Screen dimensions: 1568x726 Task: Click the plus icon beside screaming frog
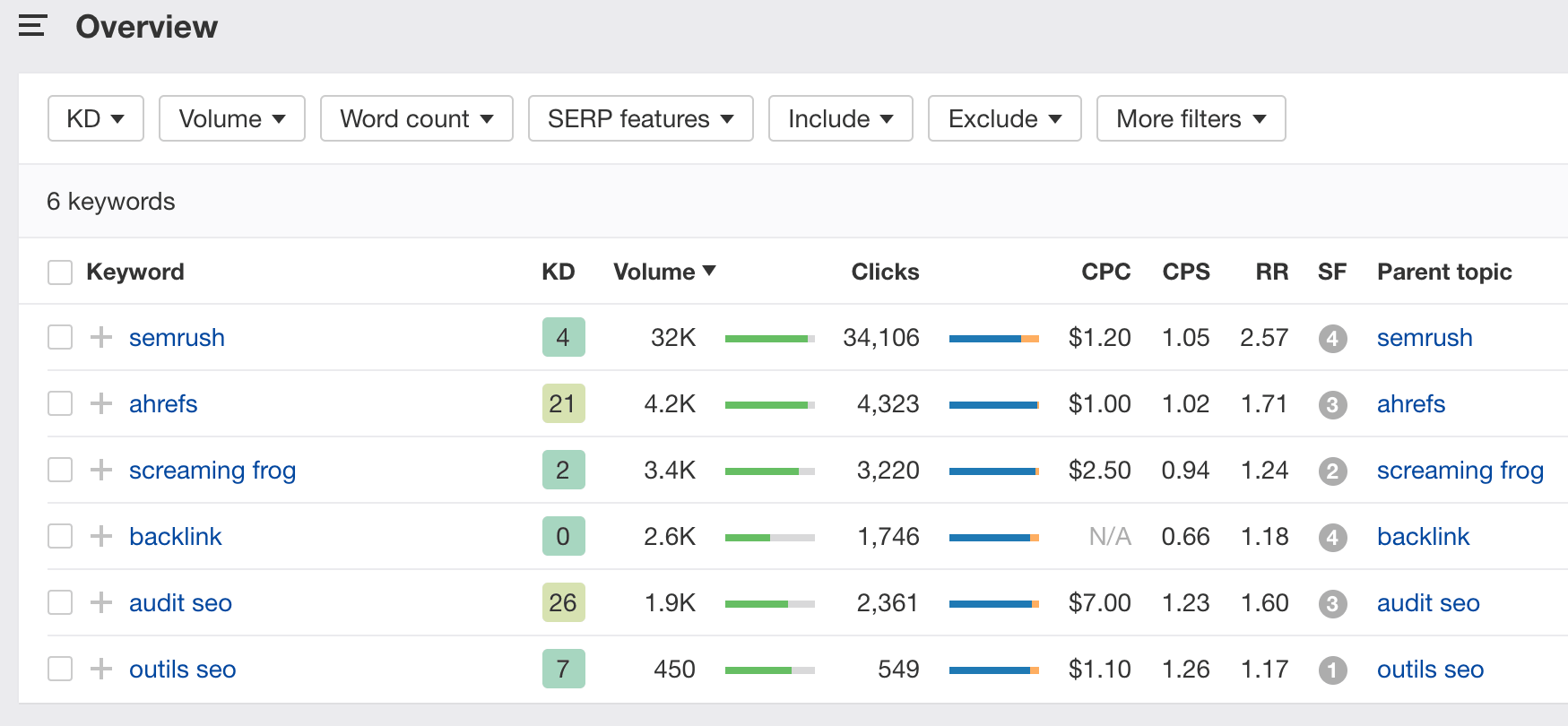coord(101,470)
